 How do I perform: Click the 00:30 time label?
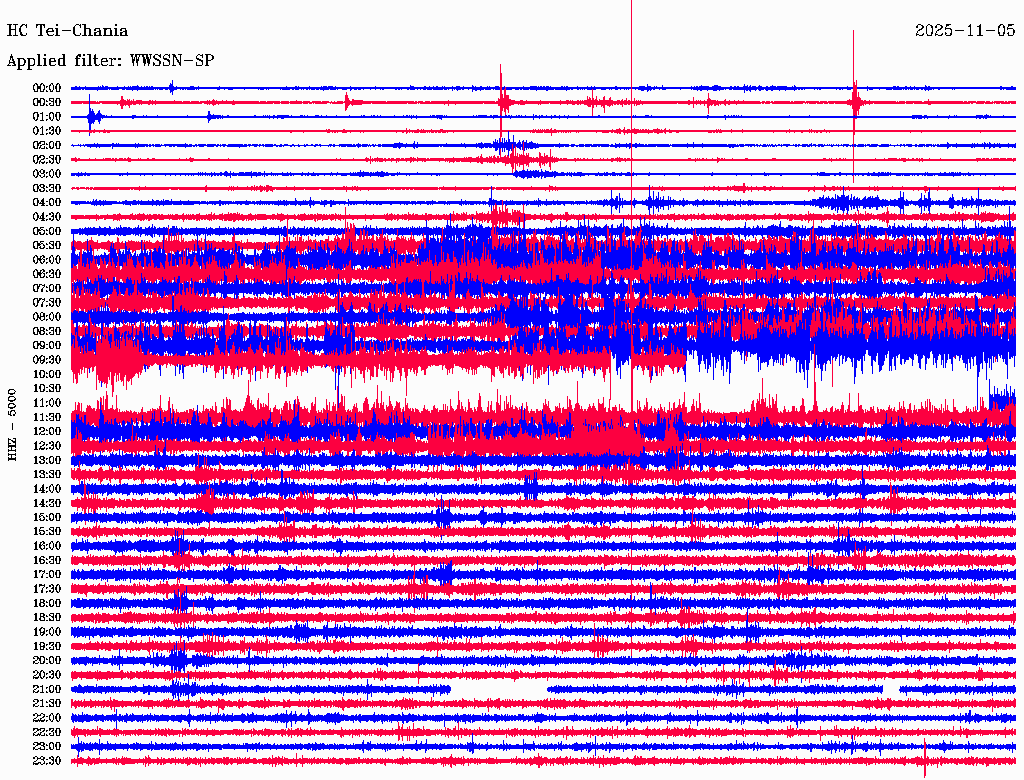point(47,102)
